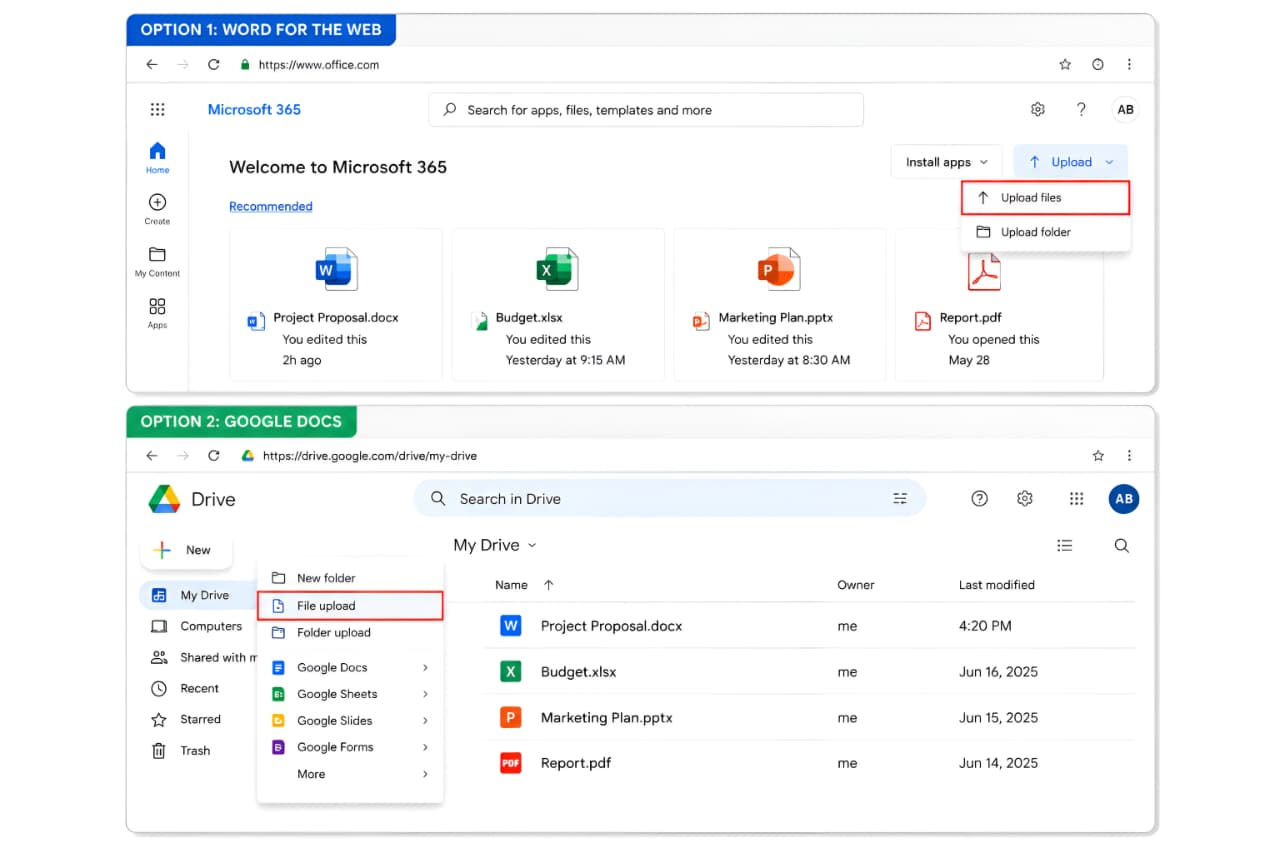Go back in the Google Drive browser window

(x=152, y=455)
